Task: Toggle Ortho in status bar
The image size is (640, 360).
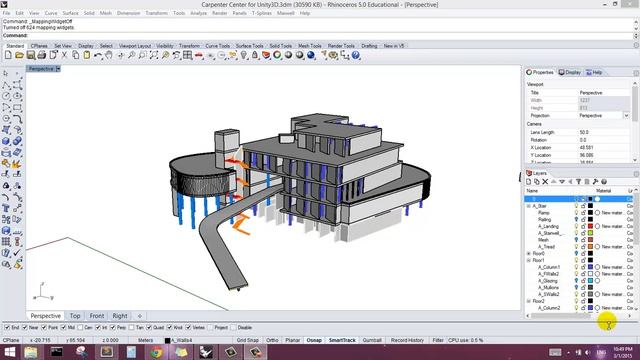Action: pyautogui.click(x=272, y=340)
